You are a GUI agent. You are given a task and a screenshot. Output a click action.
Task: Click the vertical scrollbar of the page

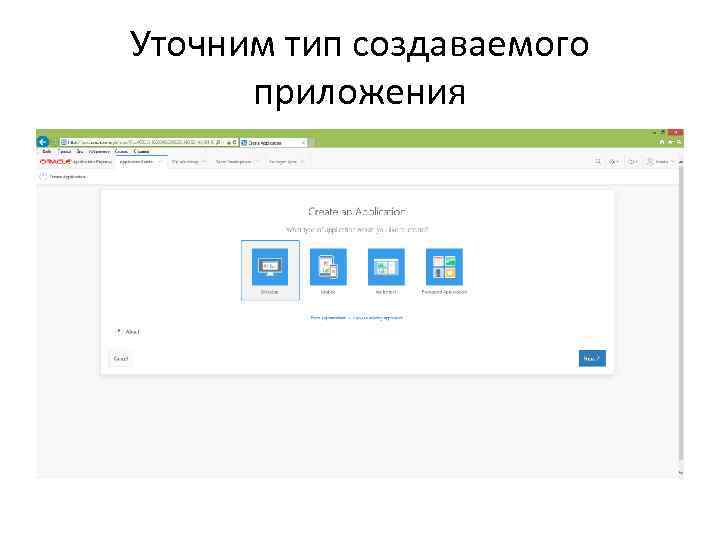681,317
